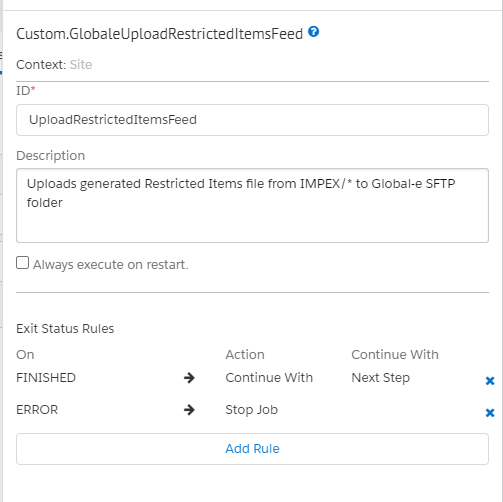The image size is (503, 502).
Task: Click the arrow icon next to FINISHED
Action: pyautogui.click(x=189, y=378)
